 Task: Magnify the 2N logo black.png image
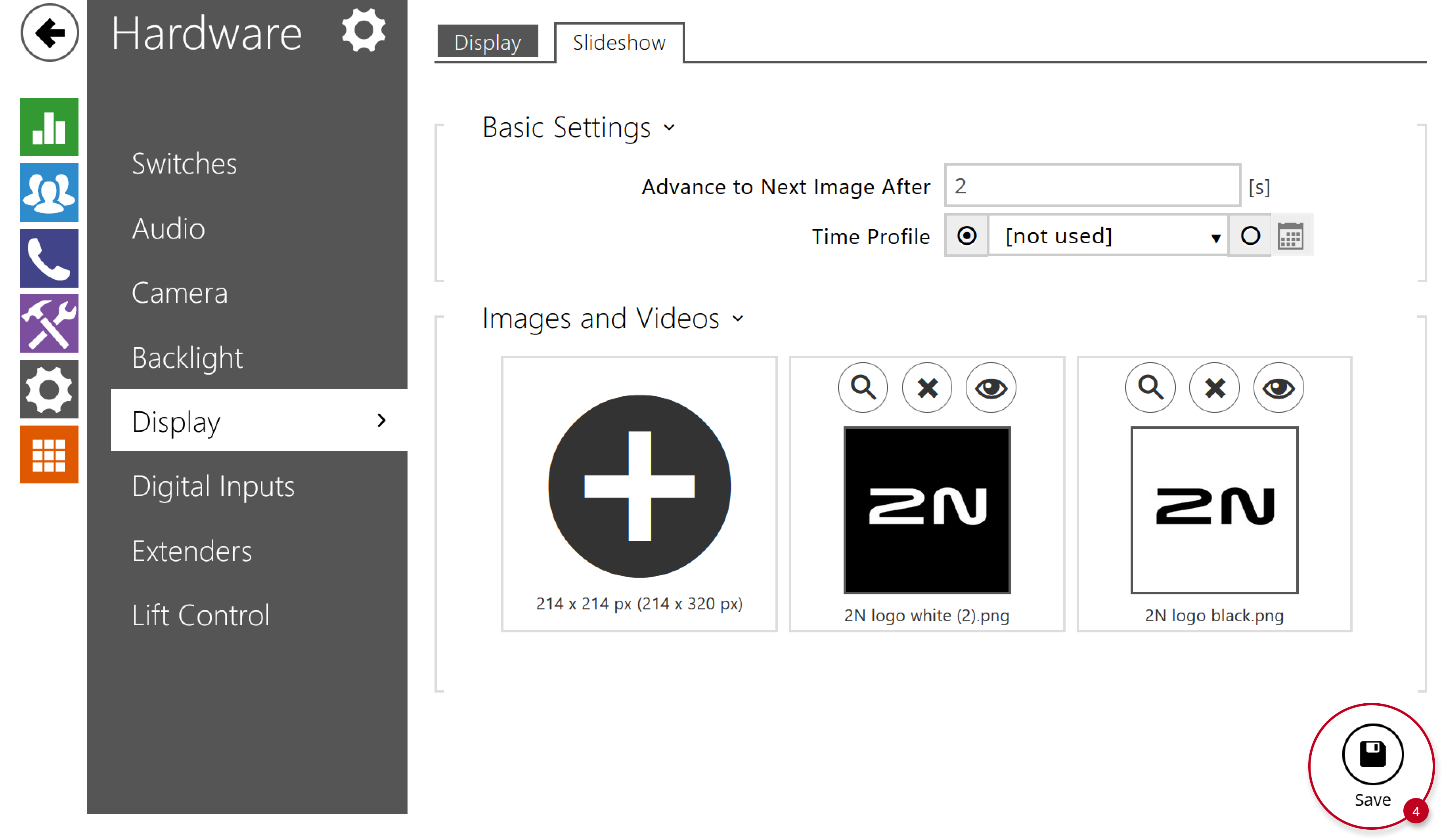(1150, 388)
